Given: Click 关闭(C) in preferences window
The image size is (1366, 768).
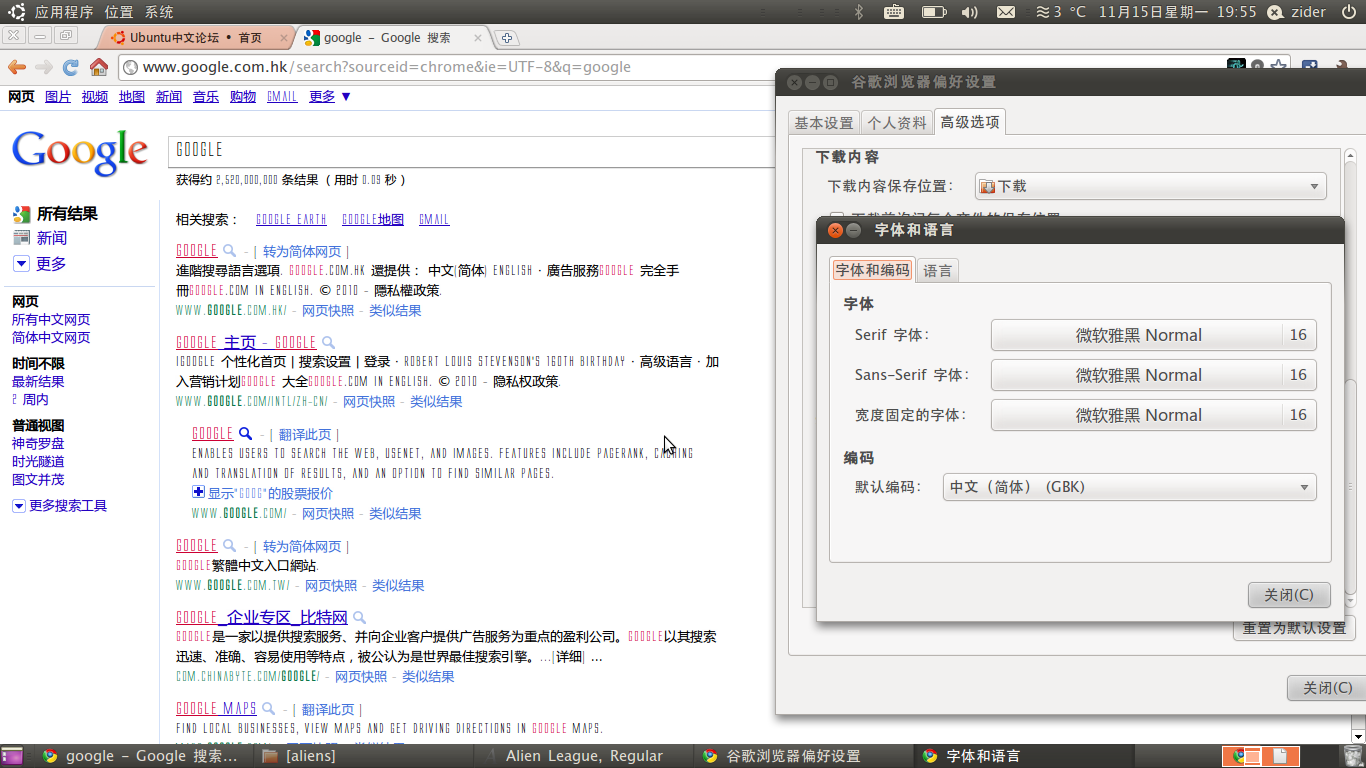Looking at the screenshot, I should [1327, 688].
